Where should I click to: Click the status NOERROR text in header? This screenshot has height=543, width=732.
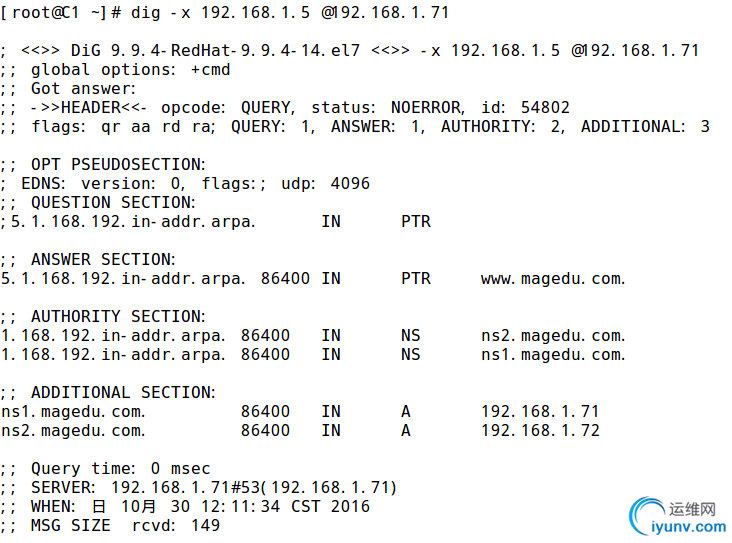388,108
